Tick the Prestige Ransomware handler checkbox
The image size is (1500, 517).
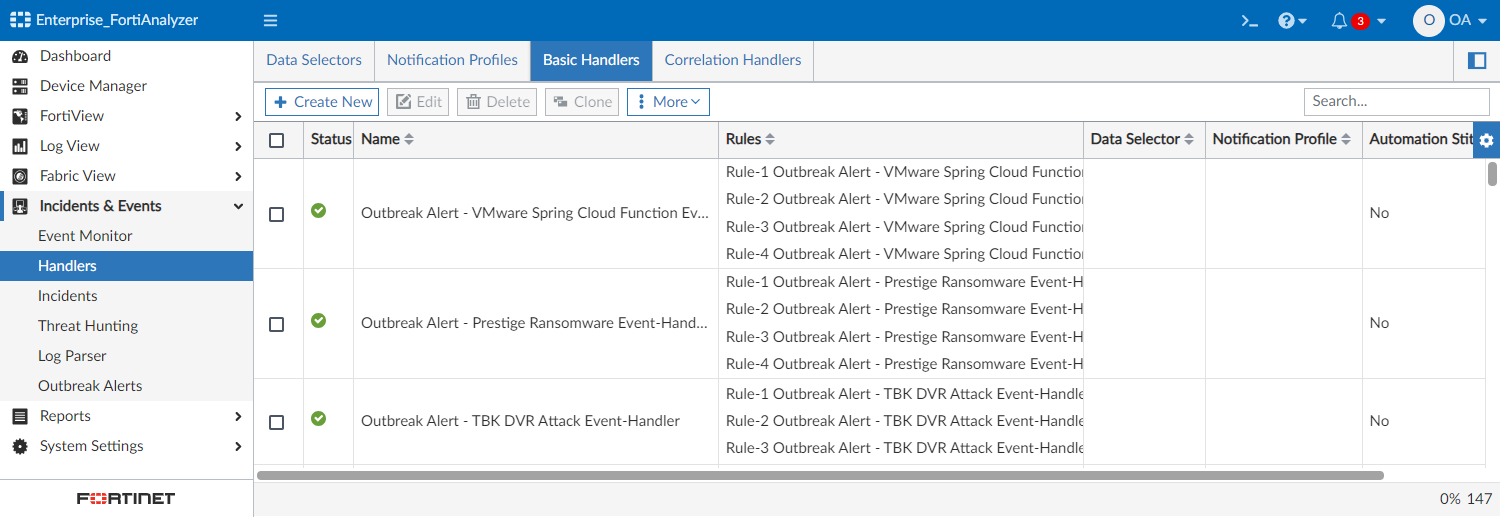(277, 324)
